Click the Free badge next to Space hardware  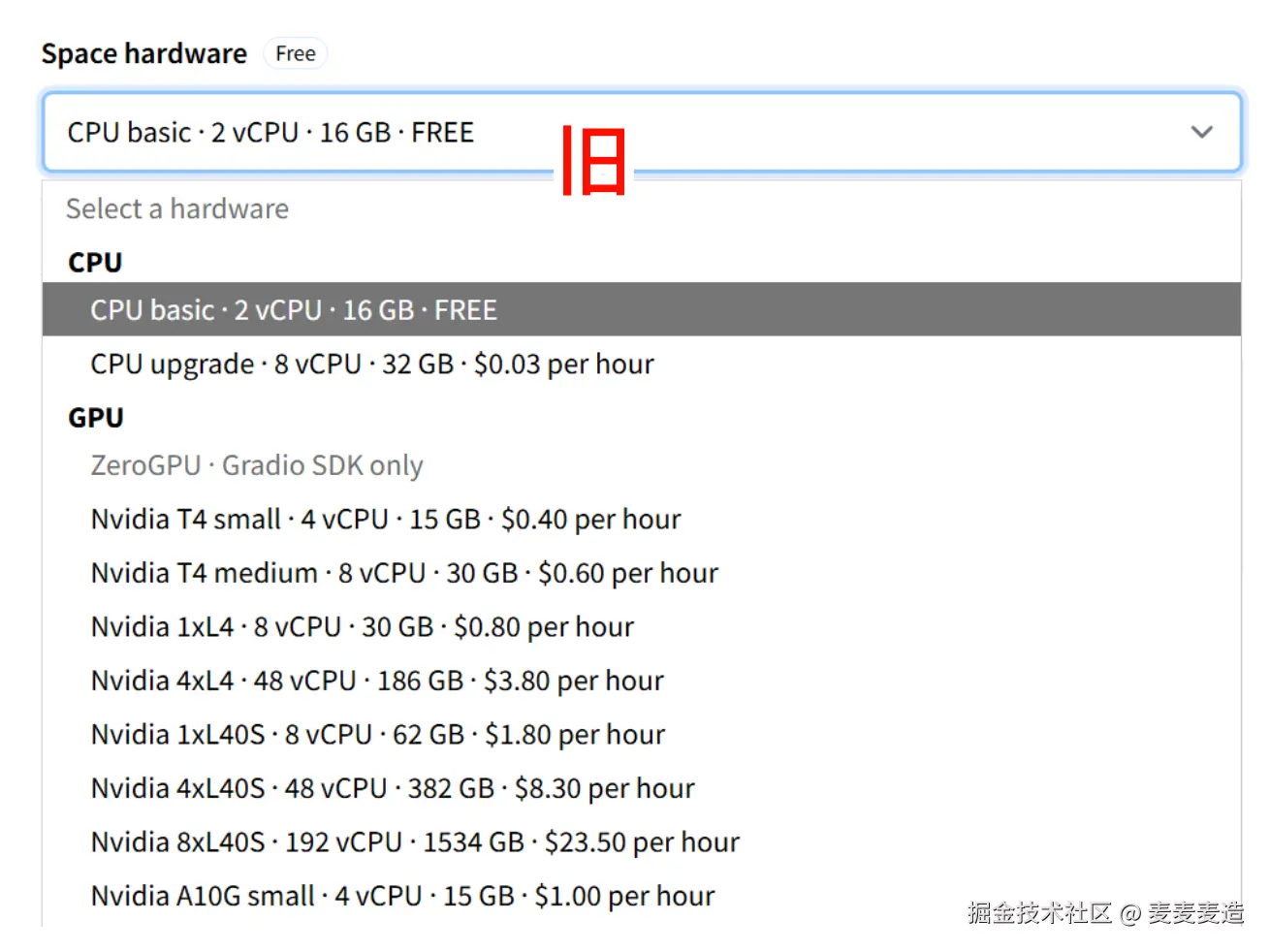(x=295, y=53)
